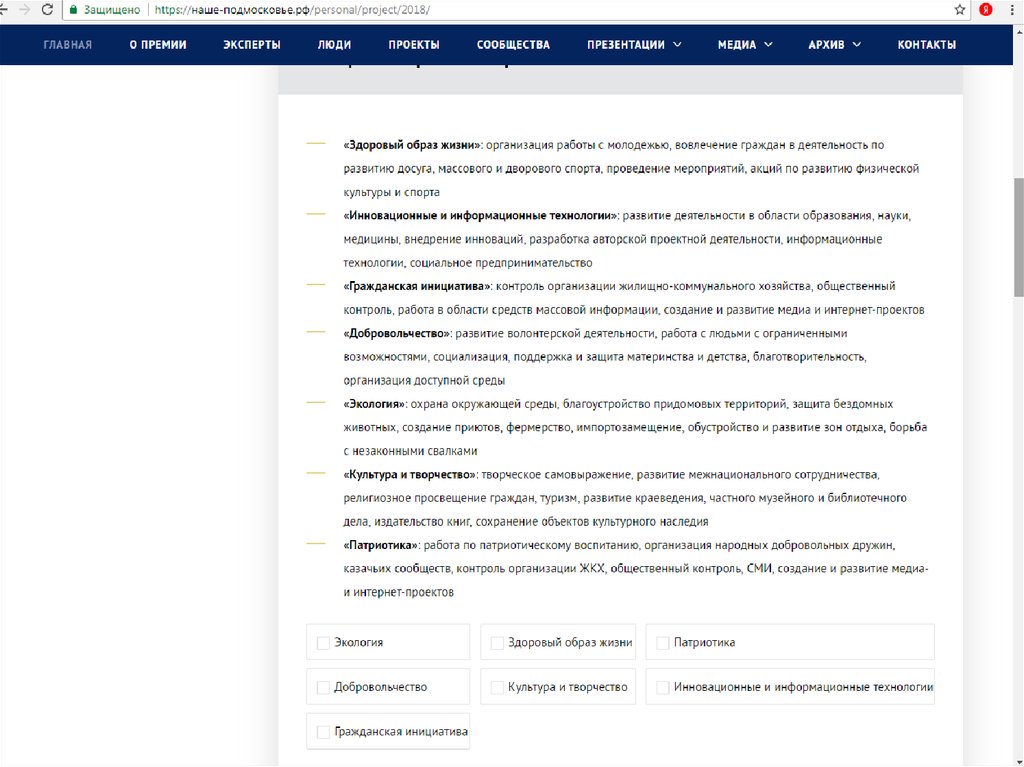Click the «Инновационные и информационные технологии» heading

click(x=481, y=216)
